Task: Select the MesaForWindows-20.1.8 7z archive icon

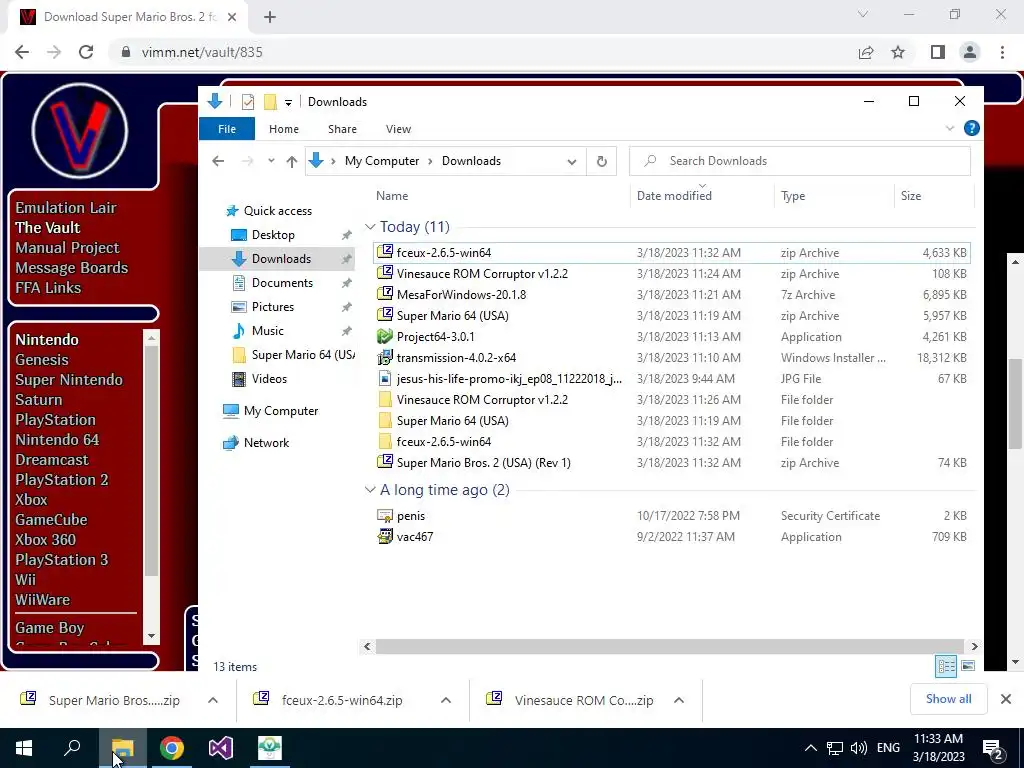Action: [385, 294]
